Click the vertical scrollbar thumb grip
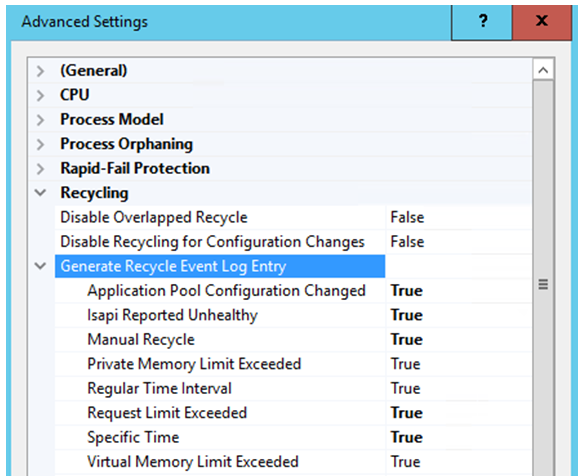This screenshot has width=578, height=476. pyautogui.click(x=543, y=284)
